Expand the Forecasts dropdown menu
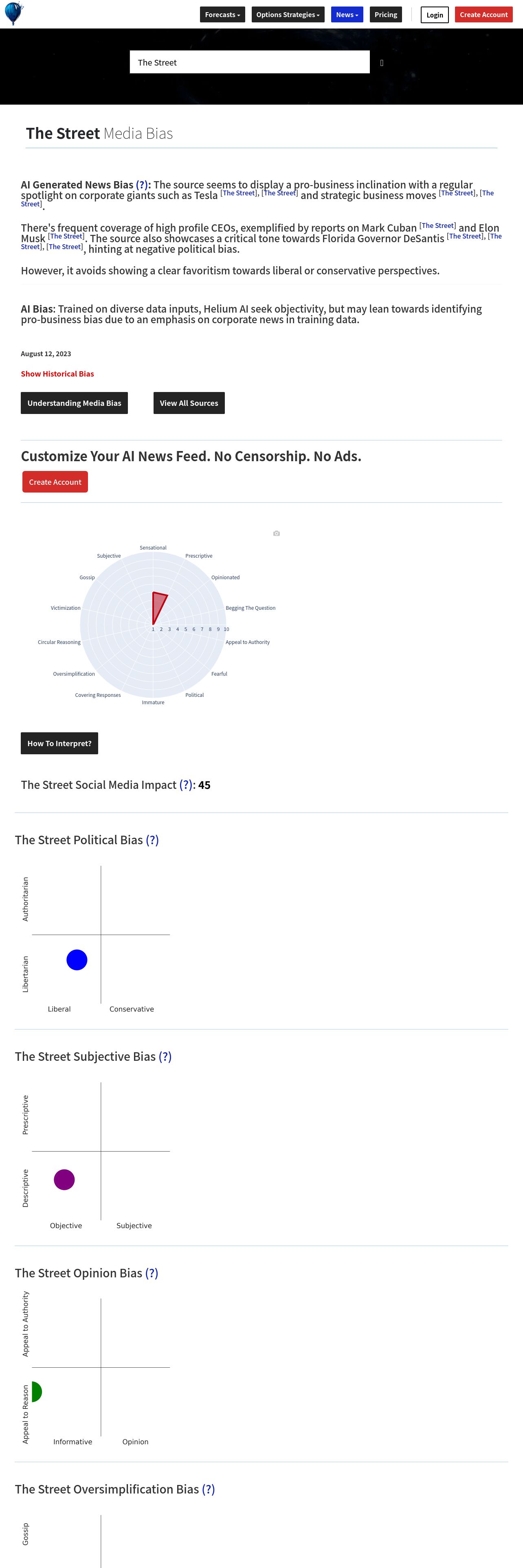Screen dimensions: 523x1568 click(222, 15)
